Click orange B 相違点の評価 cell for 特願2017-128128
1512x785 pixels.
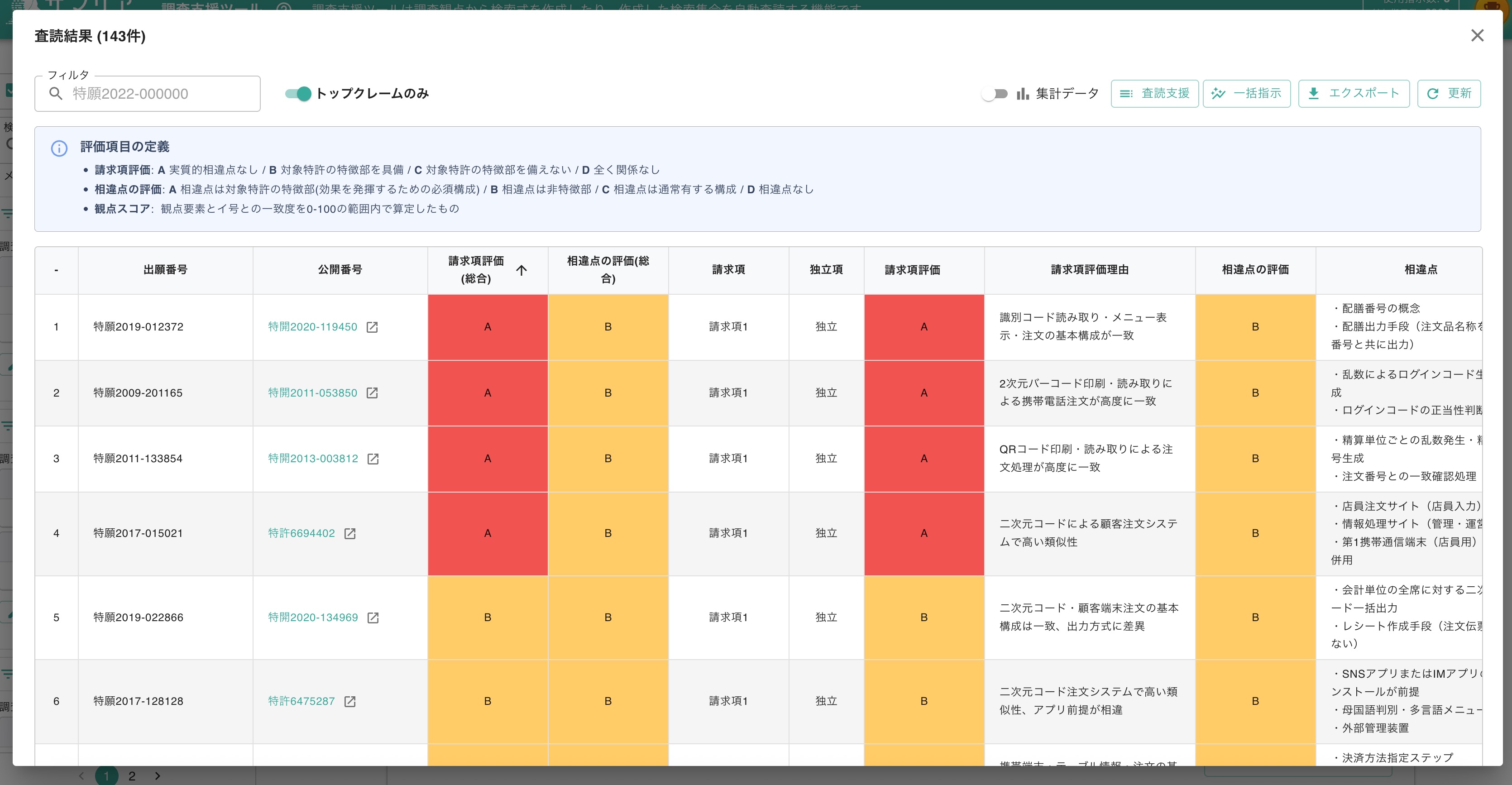1255,702
